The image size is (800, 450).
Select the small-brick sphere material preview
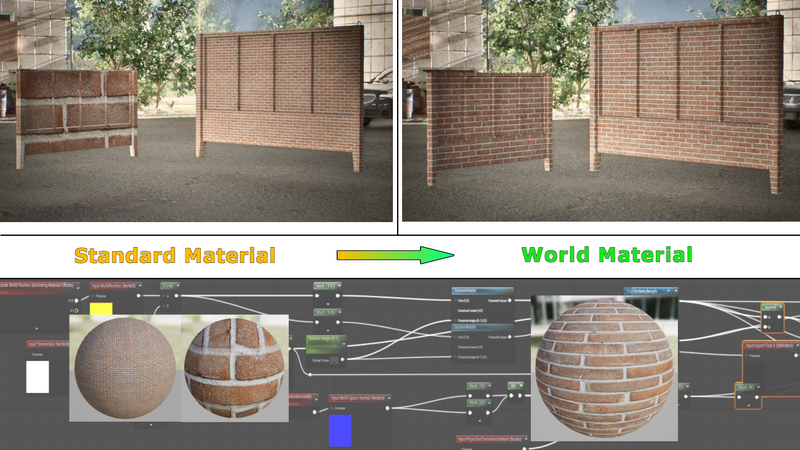click(125, 368)
